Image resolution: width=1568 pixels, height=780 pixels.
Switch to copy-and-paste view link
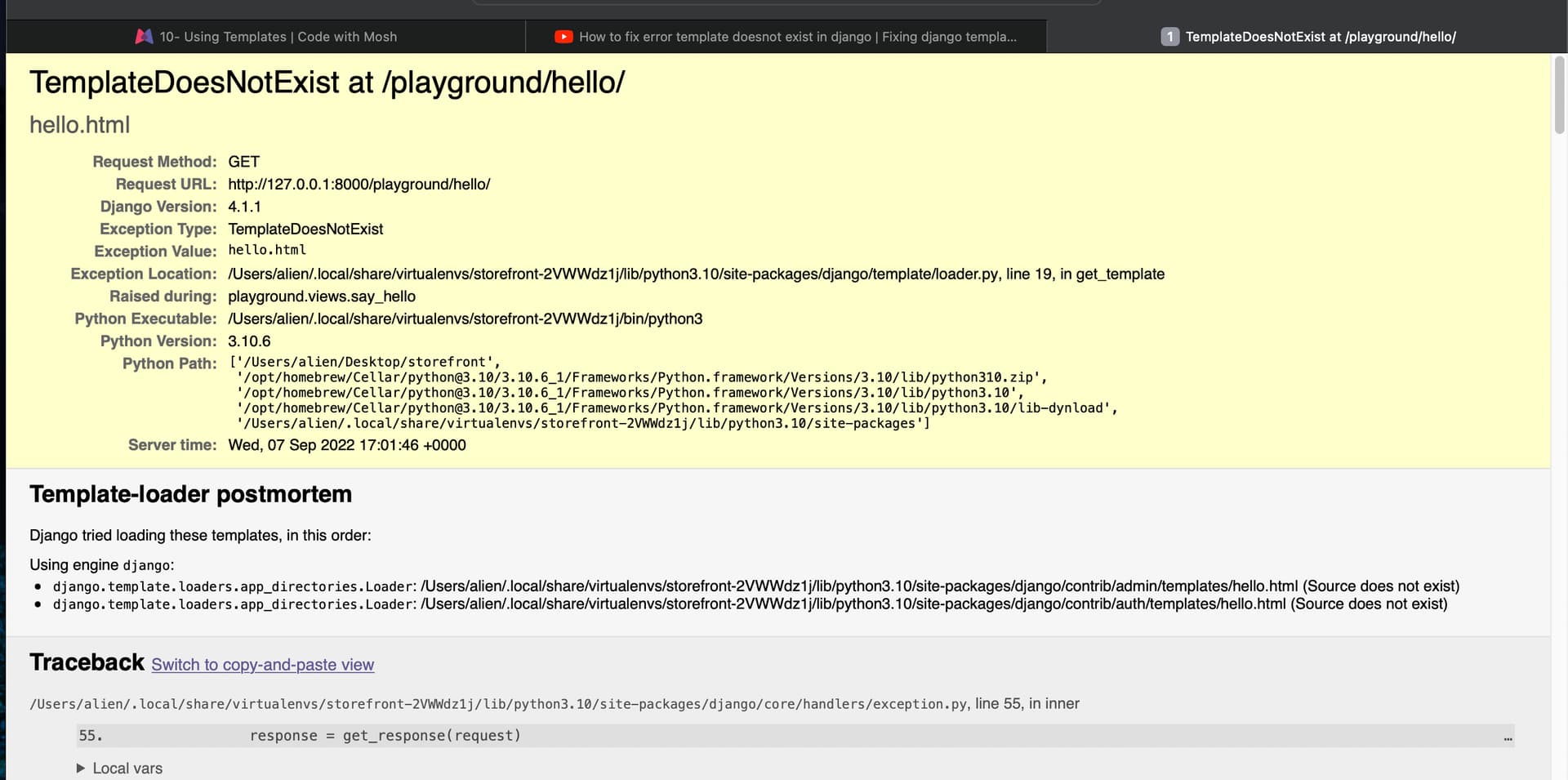click(263, 665)
